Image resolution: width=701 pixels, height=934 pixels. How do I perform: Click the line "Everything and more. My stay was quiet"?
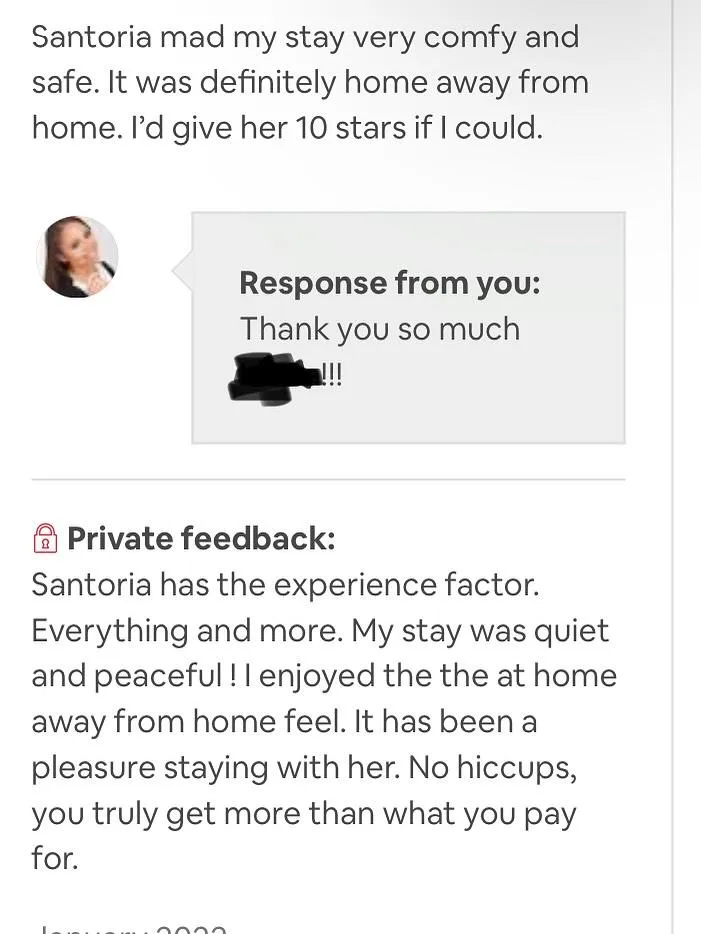pyautogui.click(x=320, y=631)
